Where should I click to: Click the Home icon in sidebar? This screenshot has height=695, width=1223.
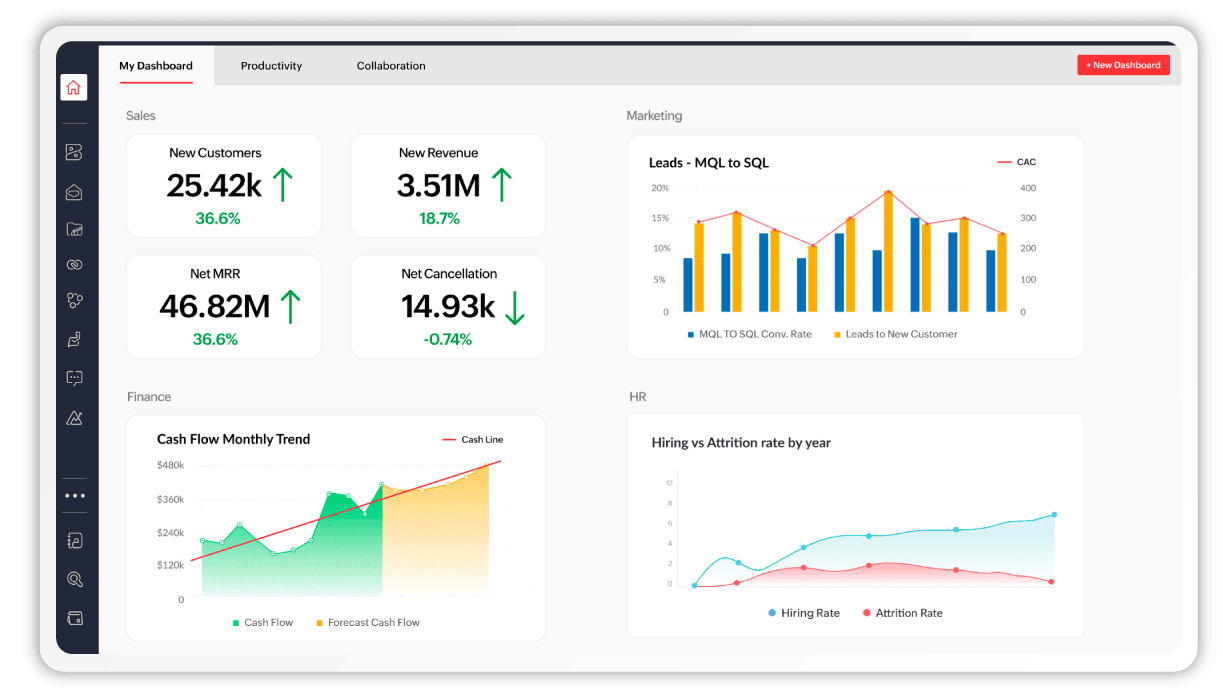click(x=73, y=88)
